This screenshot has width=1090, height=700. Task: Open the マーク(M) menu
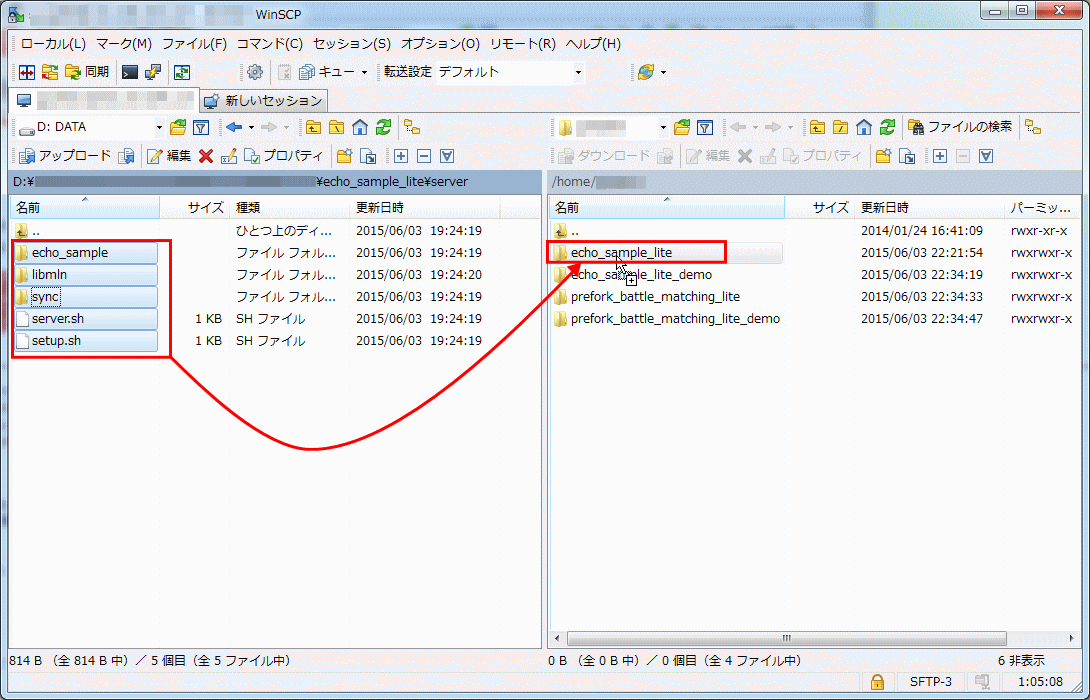pos(124,44)
